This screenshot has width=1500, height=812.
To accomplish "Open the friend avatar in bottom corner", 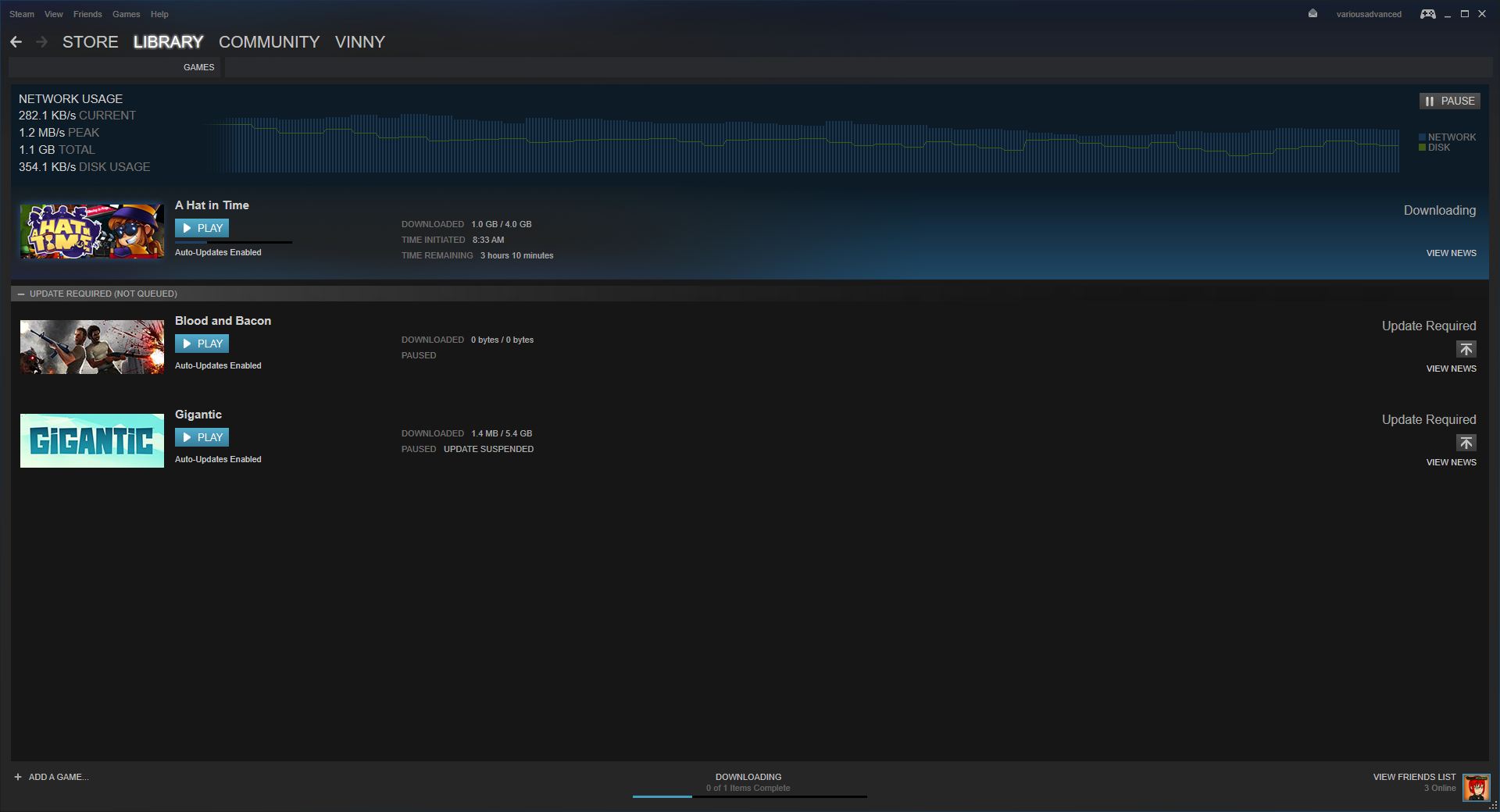I will pyautogui.click(x=1477, y=787).
